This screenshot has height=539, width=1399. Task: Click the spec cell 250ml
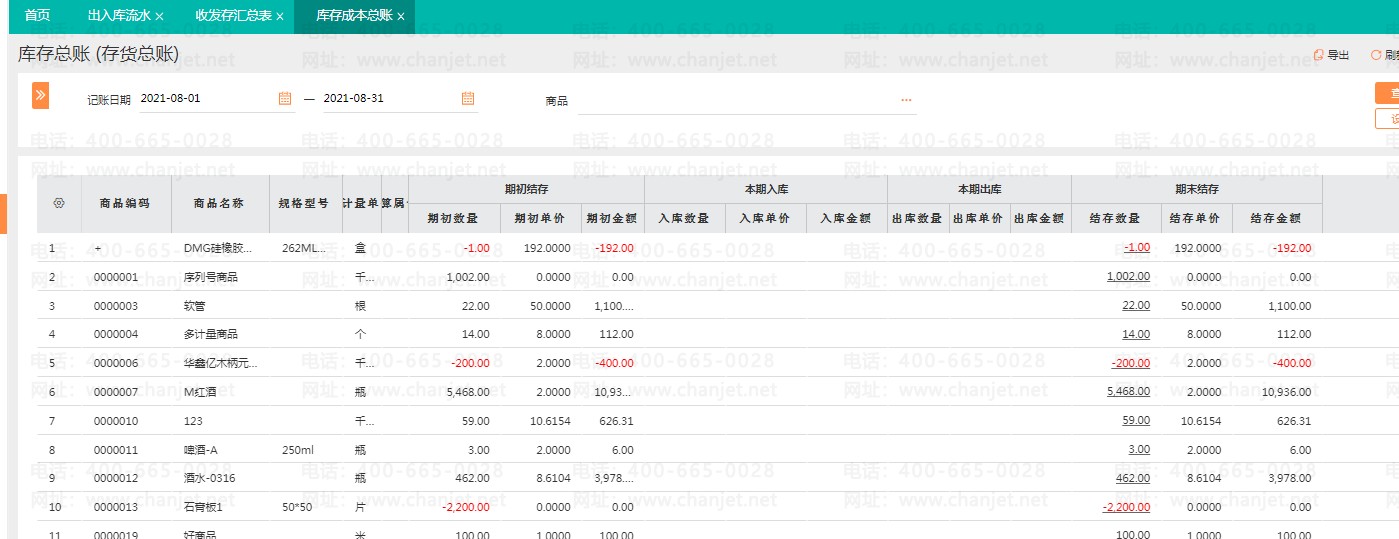(x=298, y=450)
